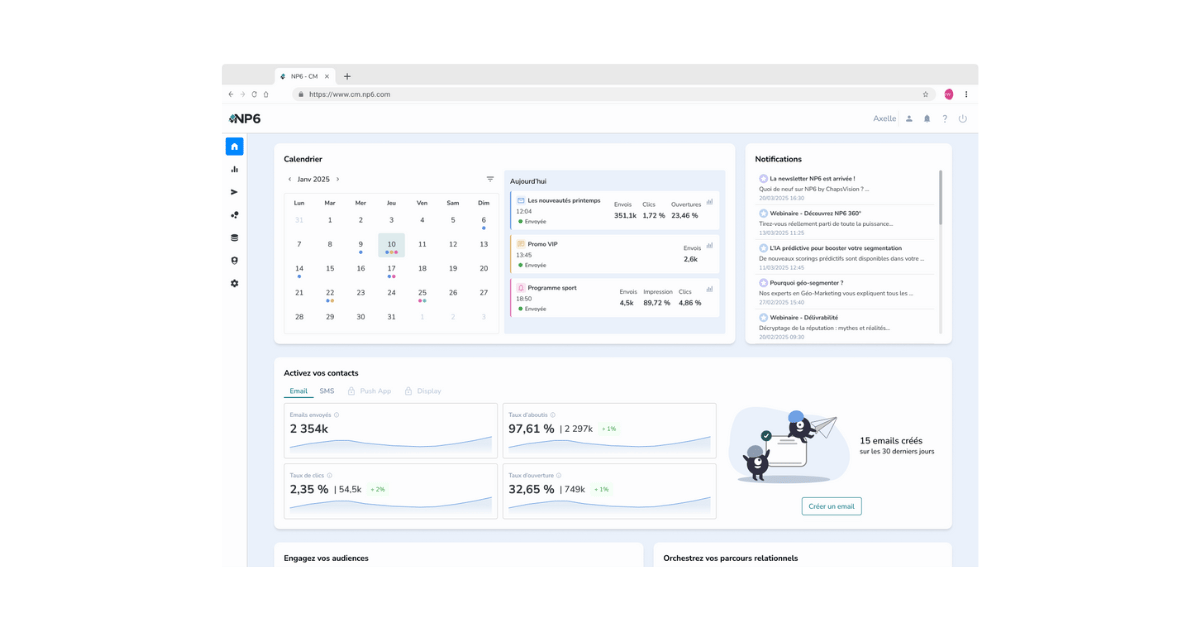This screenshot has height=630, width=1200.
Task: Open stats chart icon for Promo VIP
Action: (x=710, y=244)
